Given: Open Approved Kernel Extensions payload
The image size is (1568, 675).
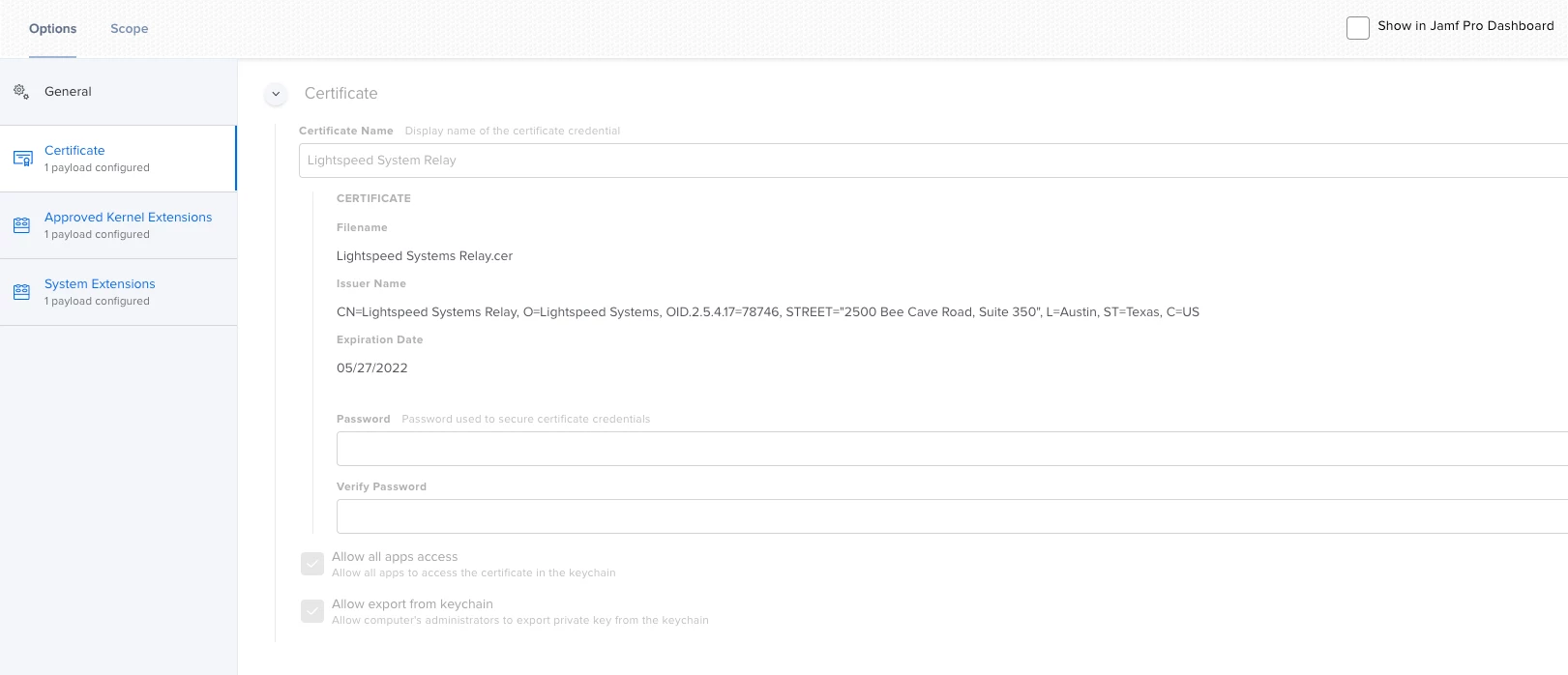Looking at the screenshot, I should coord(118,225).
